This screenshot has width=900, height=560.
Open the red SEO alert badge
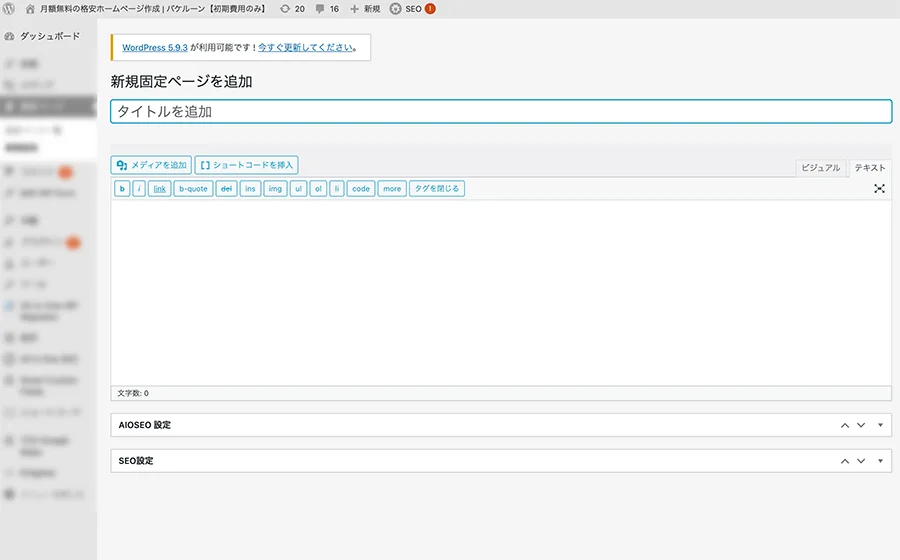tap(430, 9)
